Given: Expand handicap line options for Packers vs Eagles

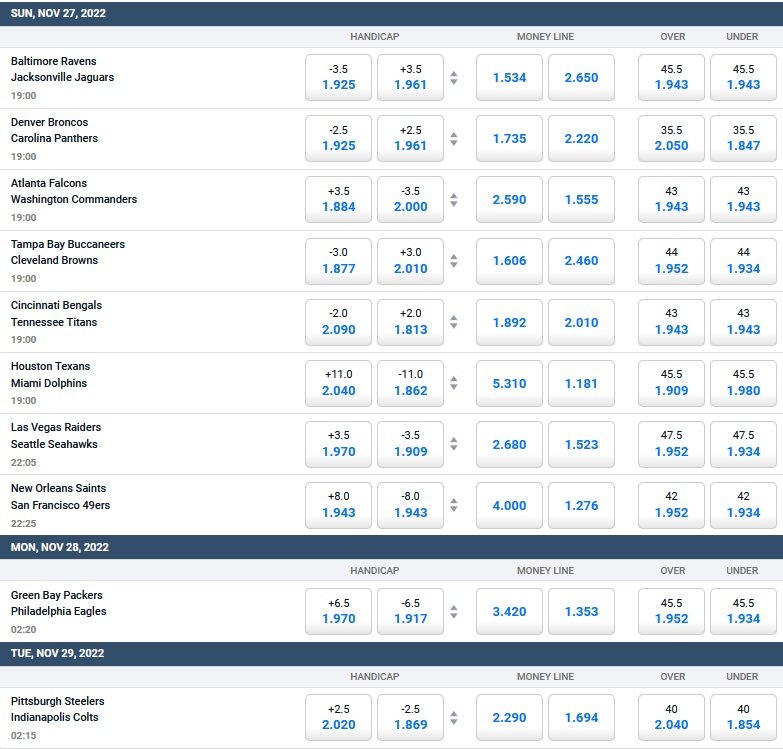Looking at the screenshot, I should [454, 612].
